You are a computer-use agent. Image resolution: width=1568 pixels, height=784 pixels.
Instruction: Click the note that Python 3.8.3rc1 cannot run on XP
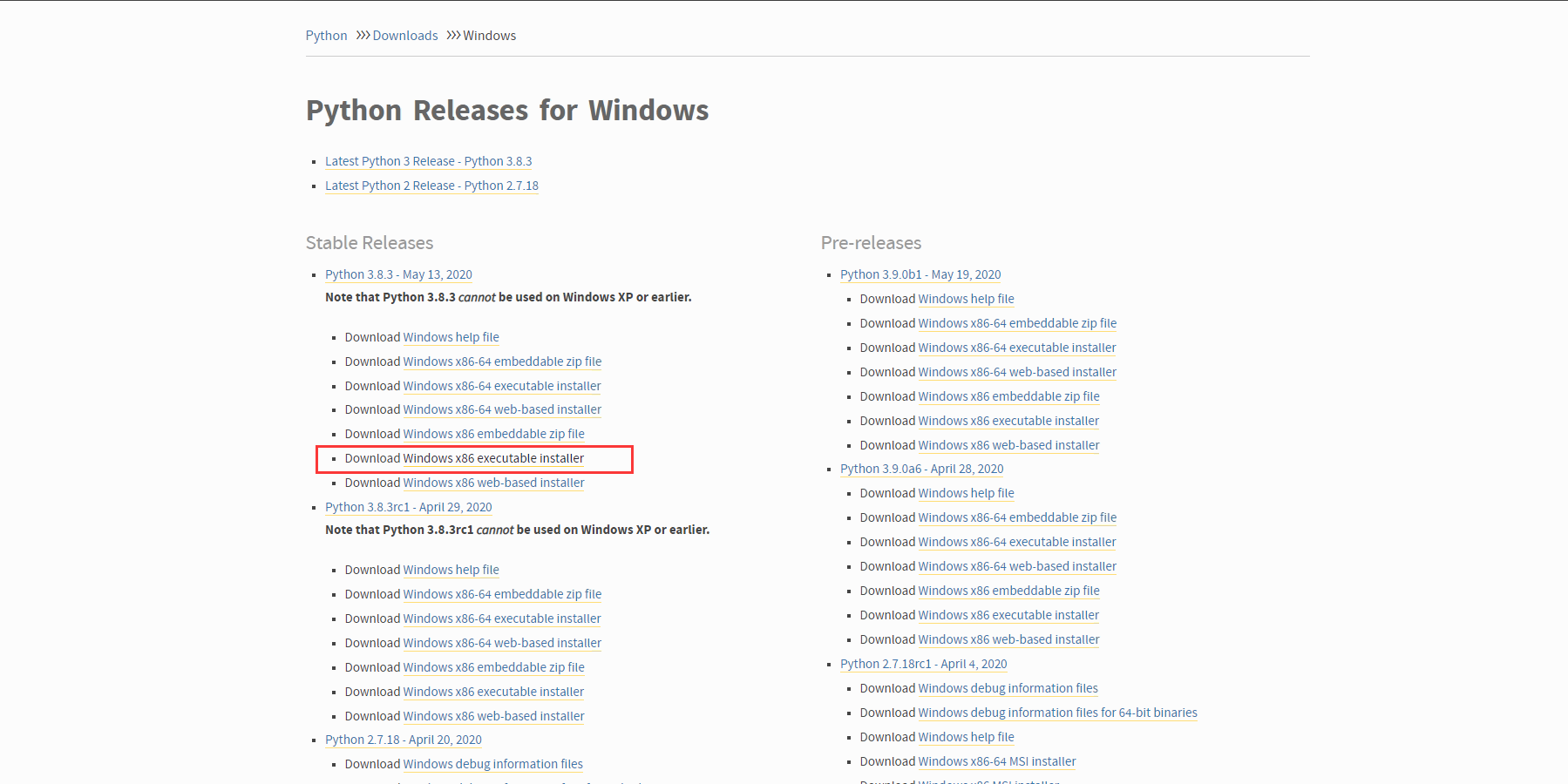(518, 530)
